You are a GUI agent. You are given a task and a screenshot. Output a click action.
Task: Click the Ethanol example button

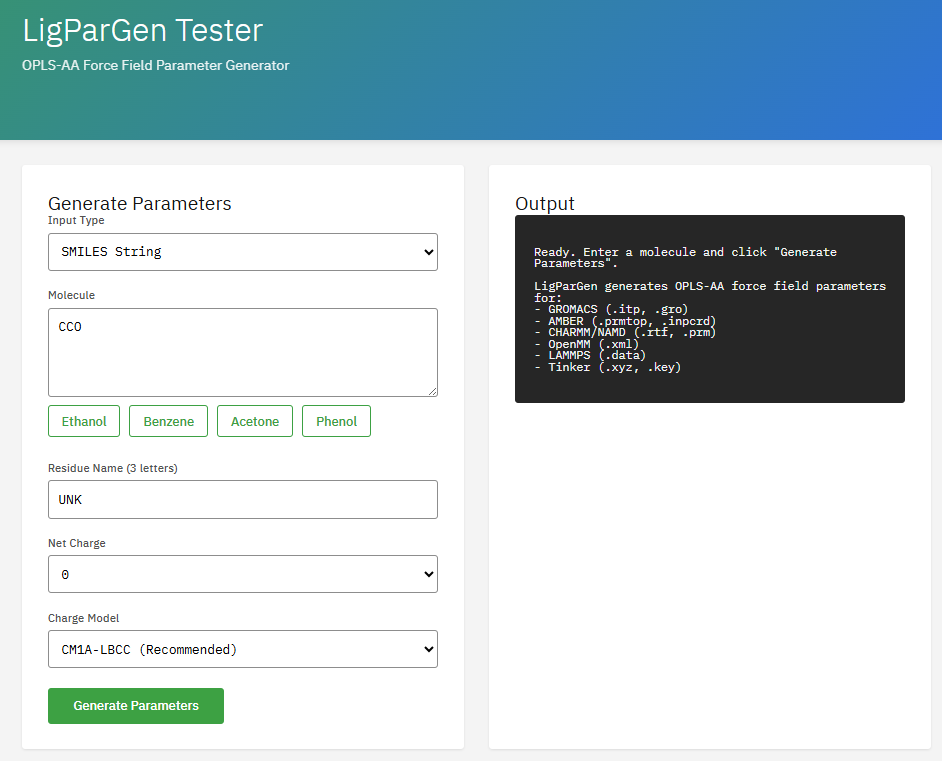click(x=84, y=421)
